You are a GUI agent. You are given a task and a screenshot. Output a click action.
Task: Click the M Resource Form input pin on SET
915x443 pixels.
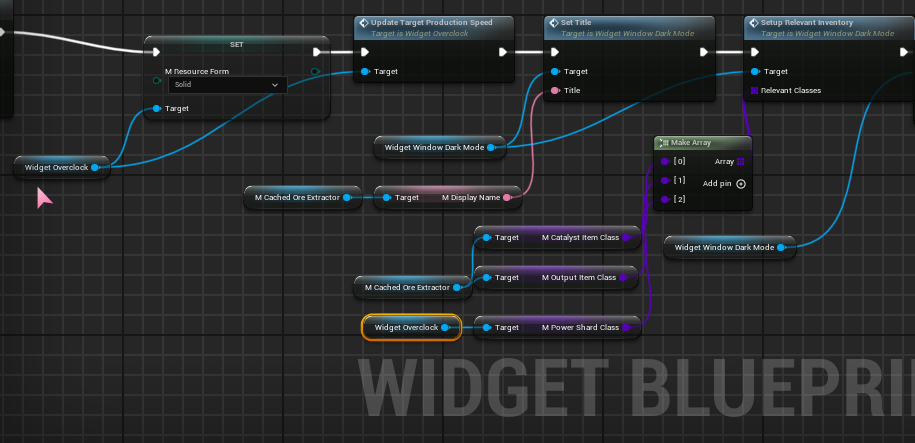[156, 80]
